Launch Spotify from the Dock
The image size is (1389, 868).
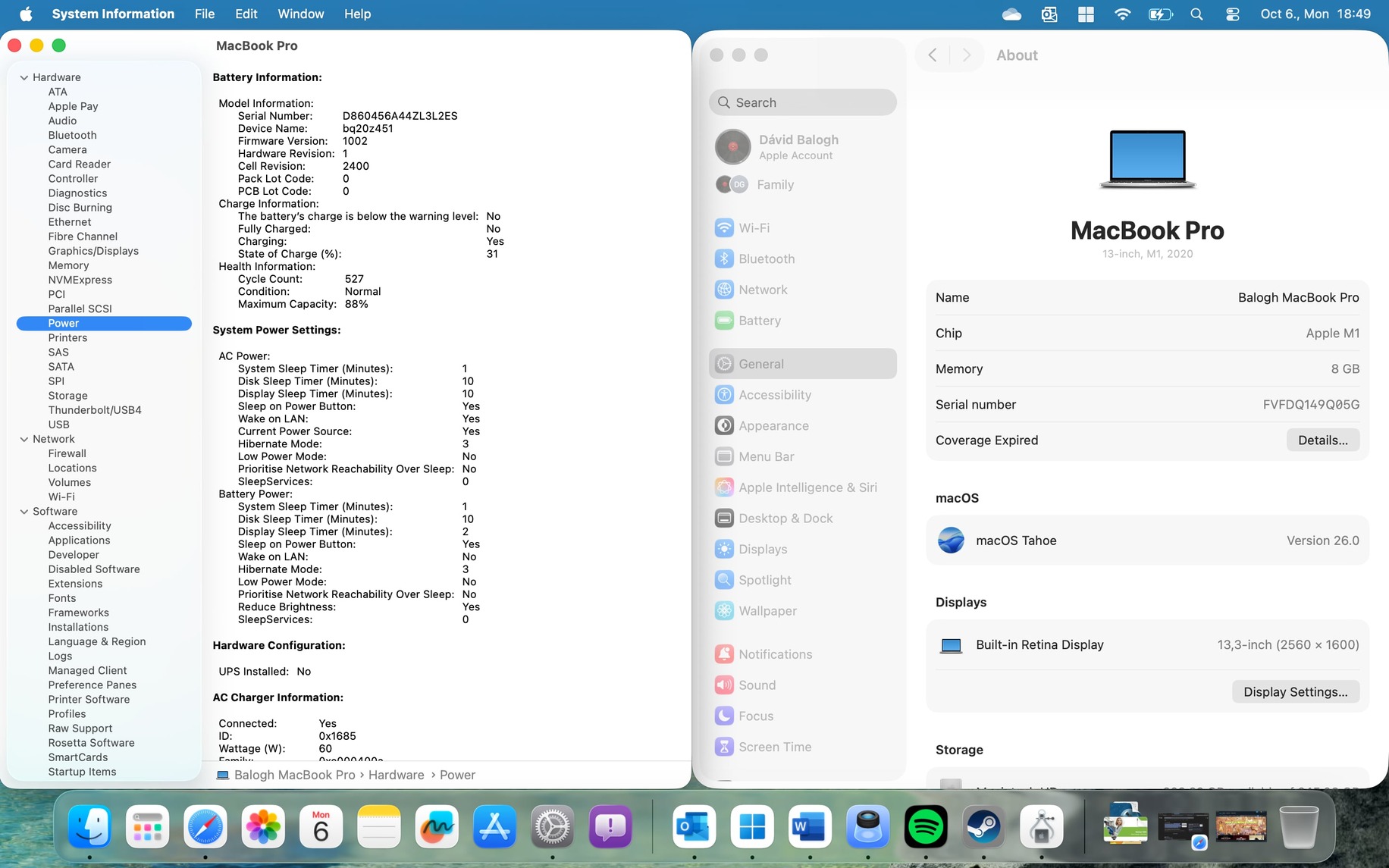click(926, 826)
